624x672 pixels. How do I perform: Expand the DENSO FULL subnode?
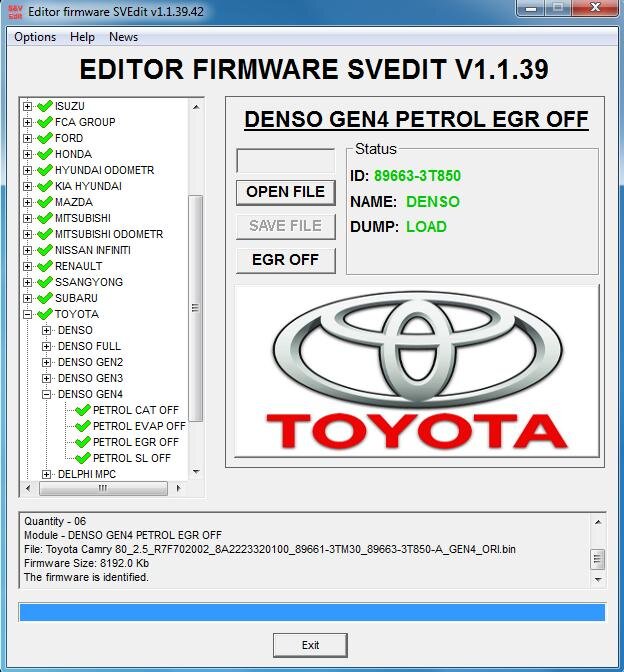tap(47, 346)
